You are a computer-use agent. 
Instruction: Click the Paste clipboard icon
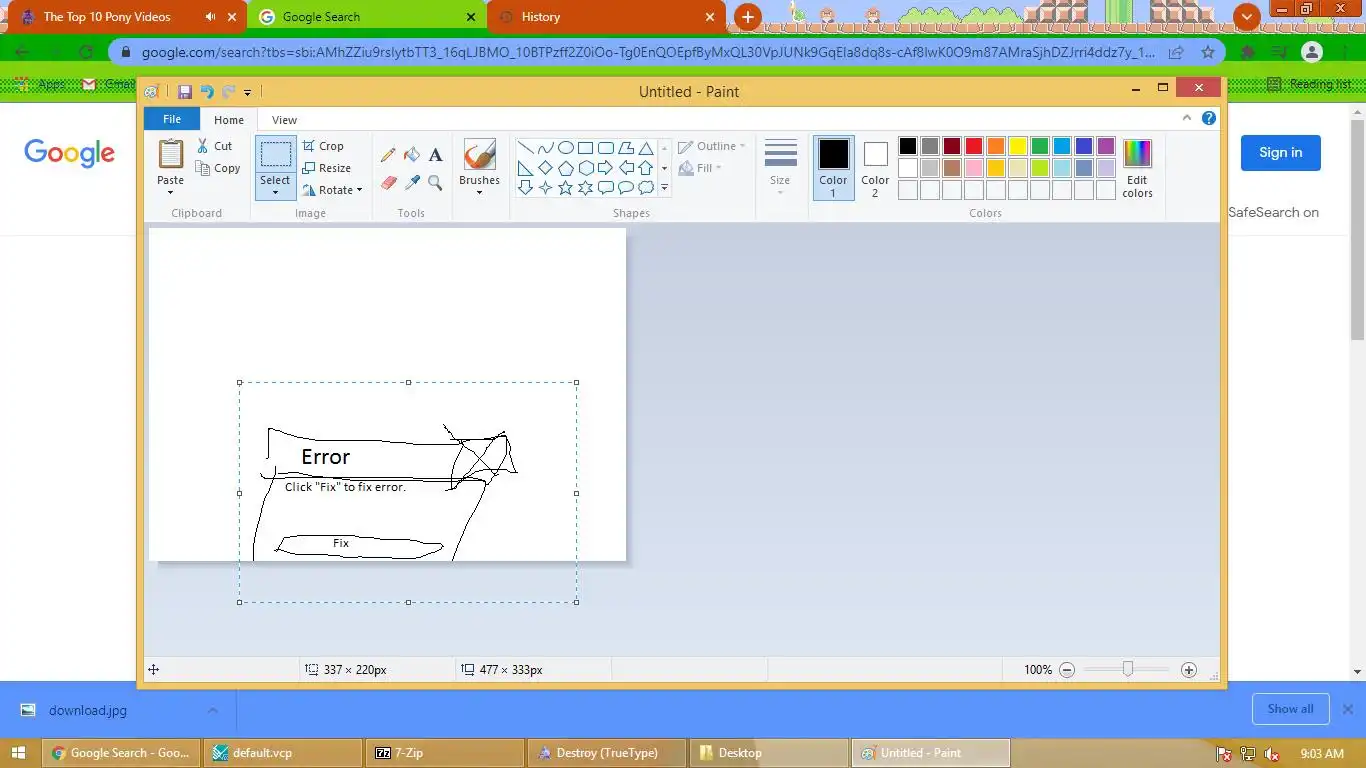(171, 154)
